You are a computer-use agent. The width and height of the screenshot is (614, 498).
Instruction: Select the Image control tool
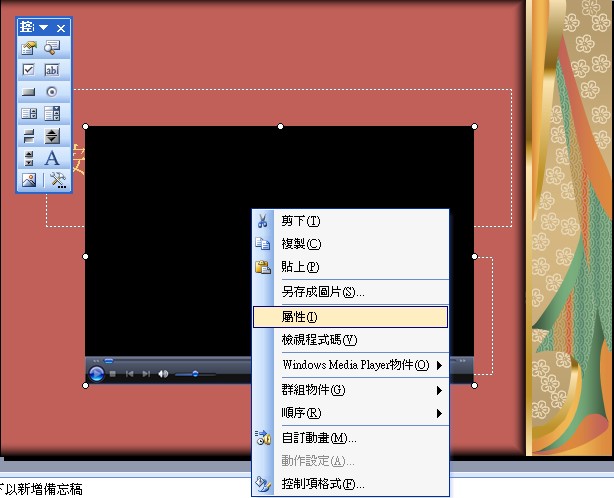click(x=29, y=180)
